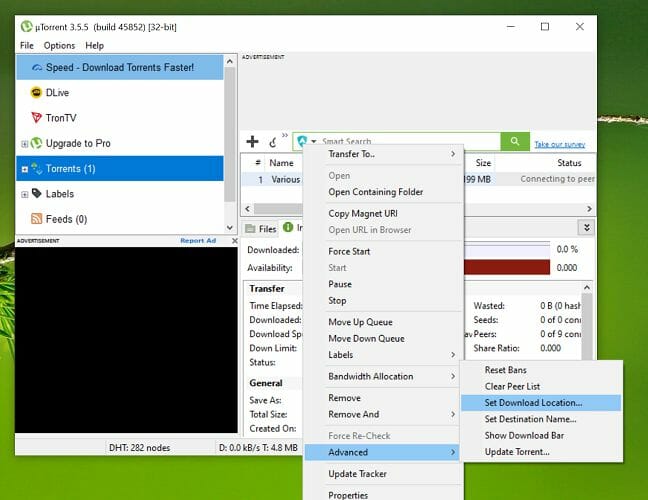Select Clear Peer List
Screen dimensions: 648x500
pyautogui.click(x=541, y=386)
